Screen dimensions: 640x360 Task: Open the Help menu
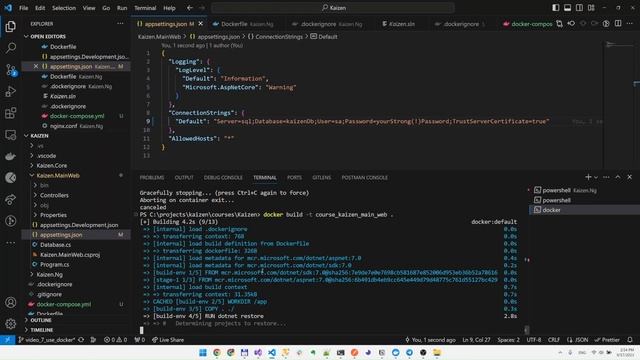[x=169, y=8]
